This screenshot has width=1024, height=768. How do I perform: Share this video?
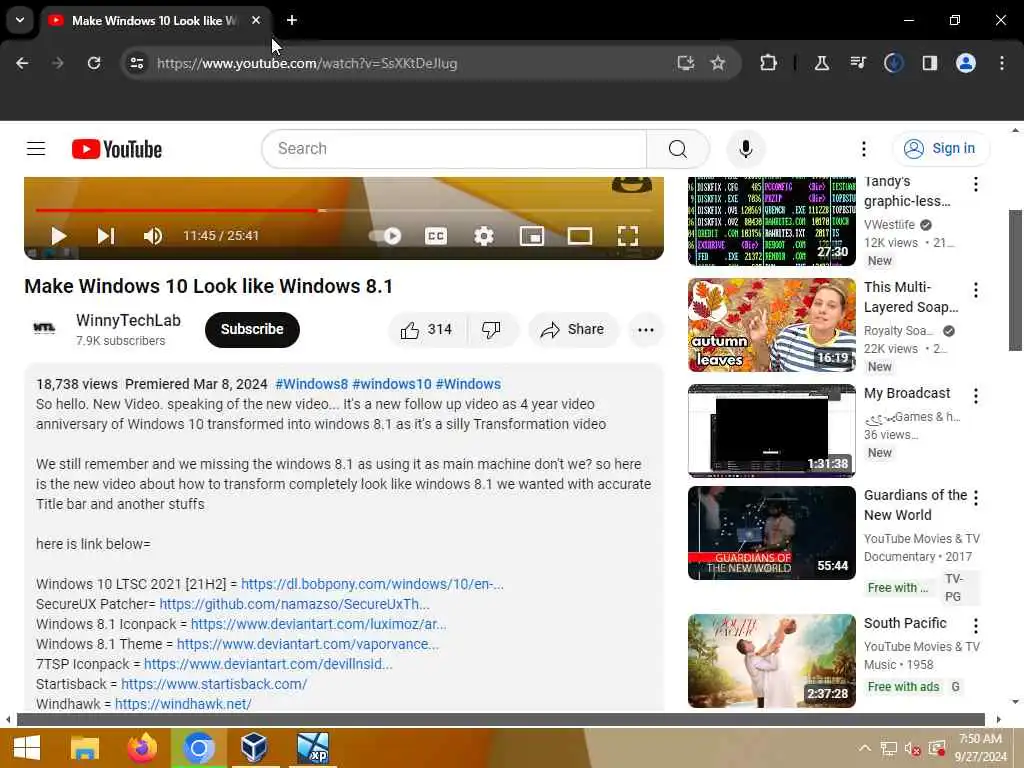572,330
